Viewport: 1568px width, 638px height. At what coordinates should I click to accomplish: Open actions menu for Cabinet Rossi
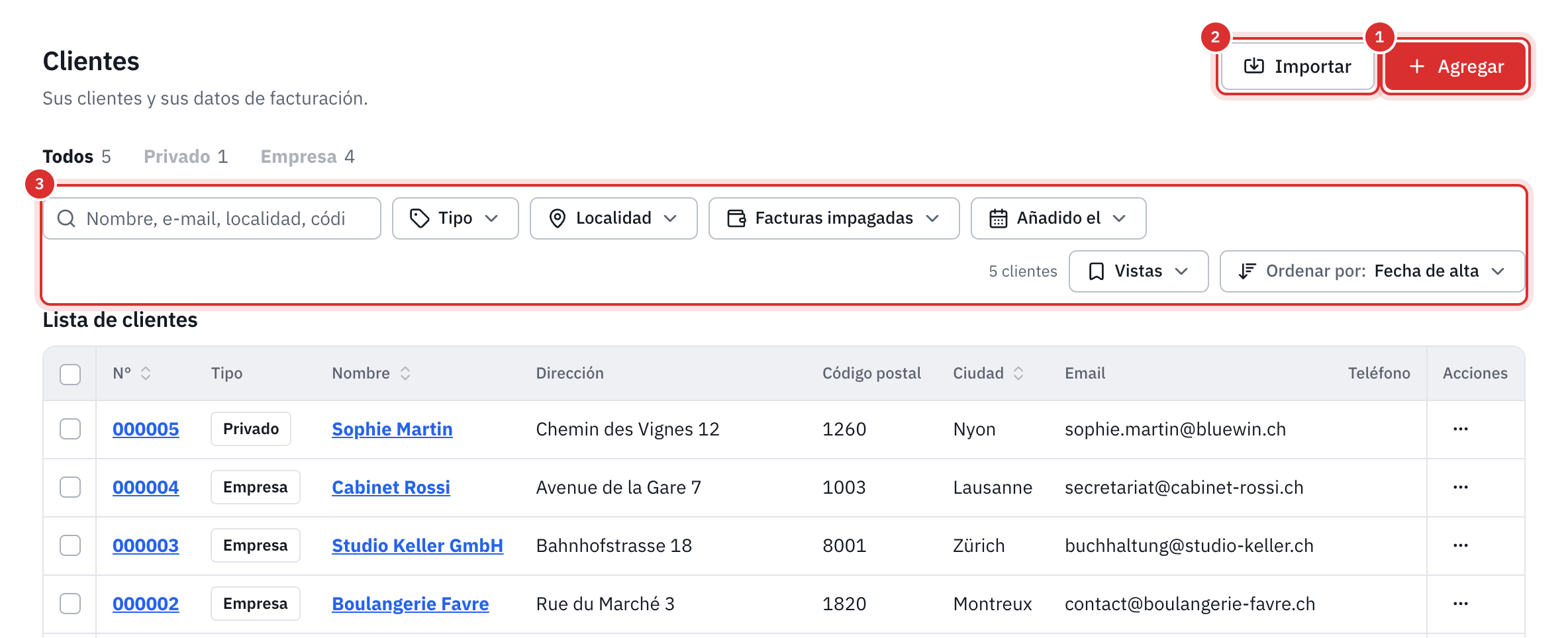(1460, 487)
